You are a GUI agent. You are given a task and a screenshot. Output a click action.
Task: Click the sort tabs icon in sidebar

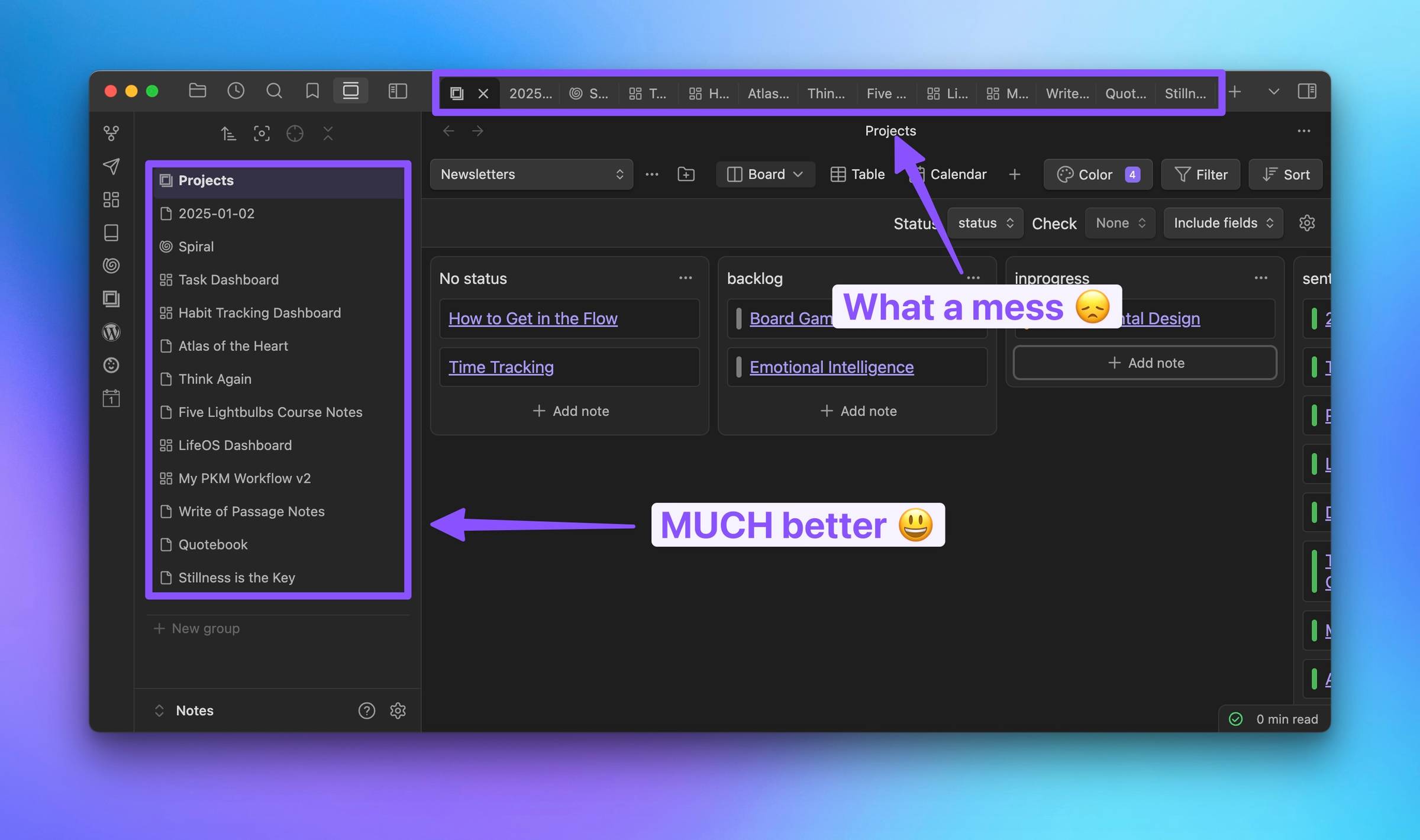click(228, 134)
